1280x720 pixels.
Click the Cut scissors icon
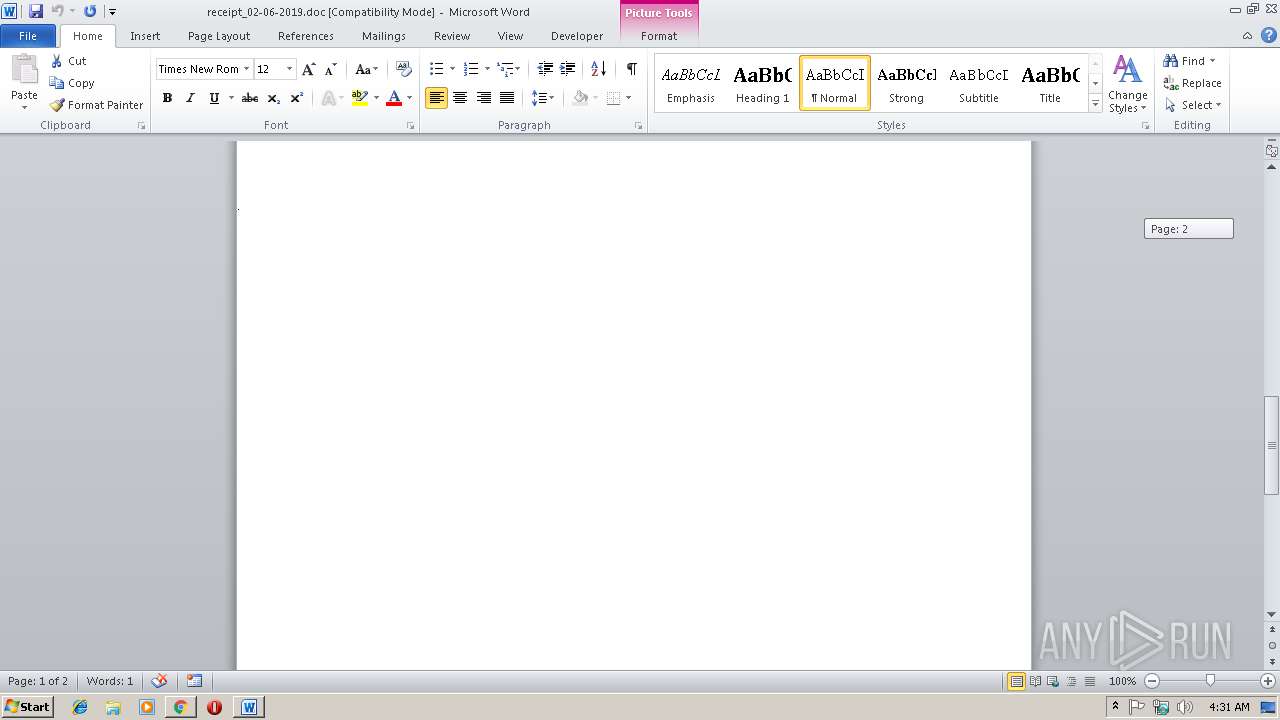pos(57,61)
